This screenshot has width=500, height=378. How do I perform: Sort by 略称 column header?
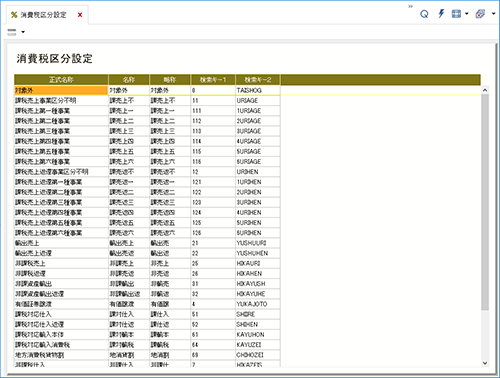170,80
